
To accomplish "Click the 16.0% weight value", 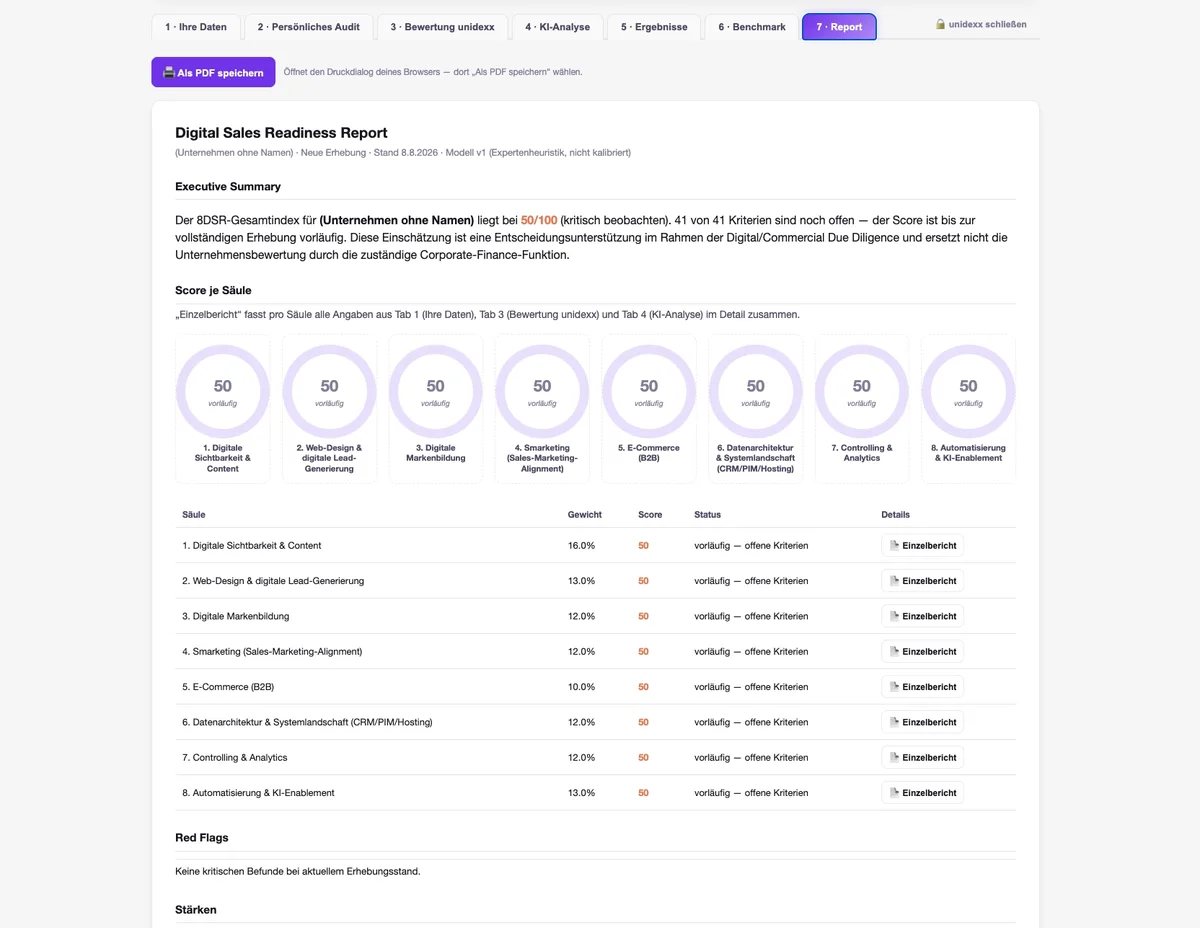I will [582, 546].
